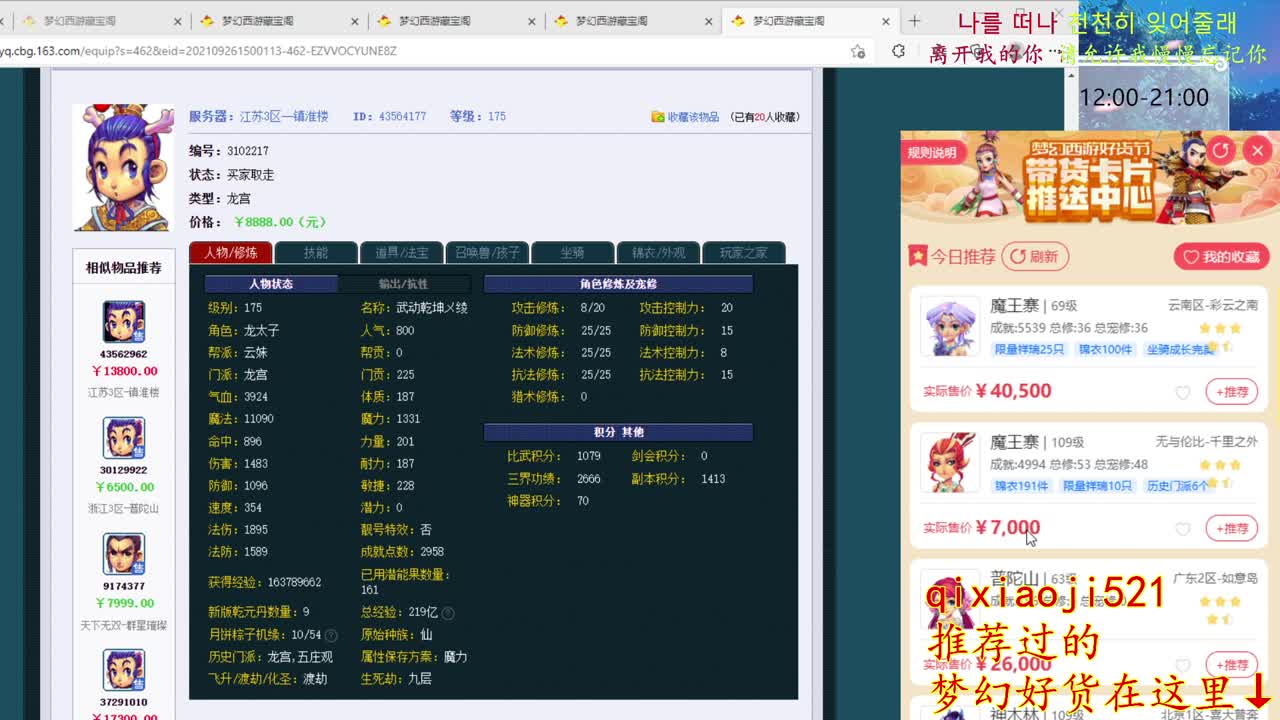Select the 人物状态 sub-tab
The width and height of the screenshot is (1280, 720).
coord(271,284)
